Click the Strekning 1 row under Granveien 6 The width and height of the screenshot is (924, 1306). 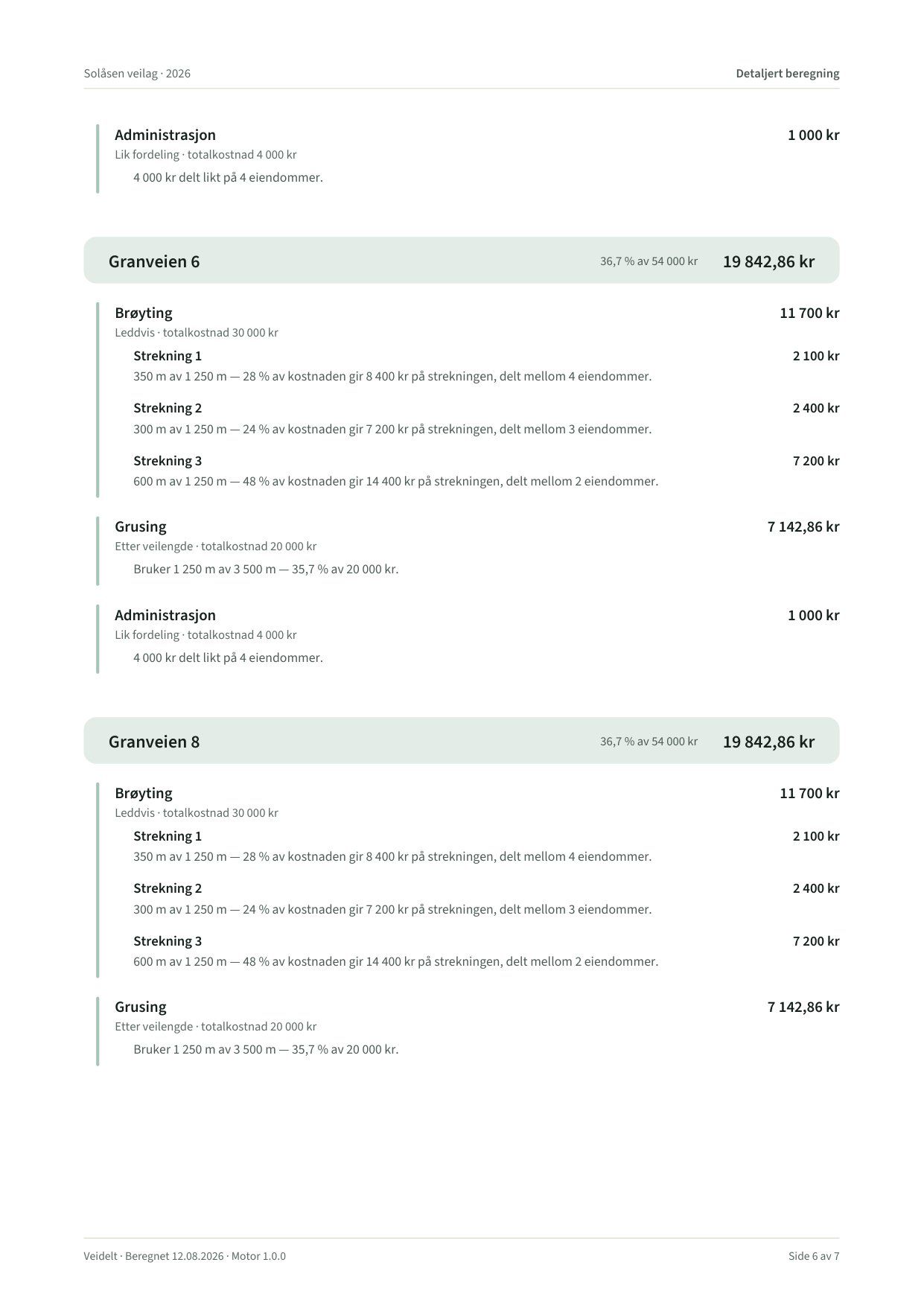[486, 366]
